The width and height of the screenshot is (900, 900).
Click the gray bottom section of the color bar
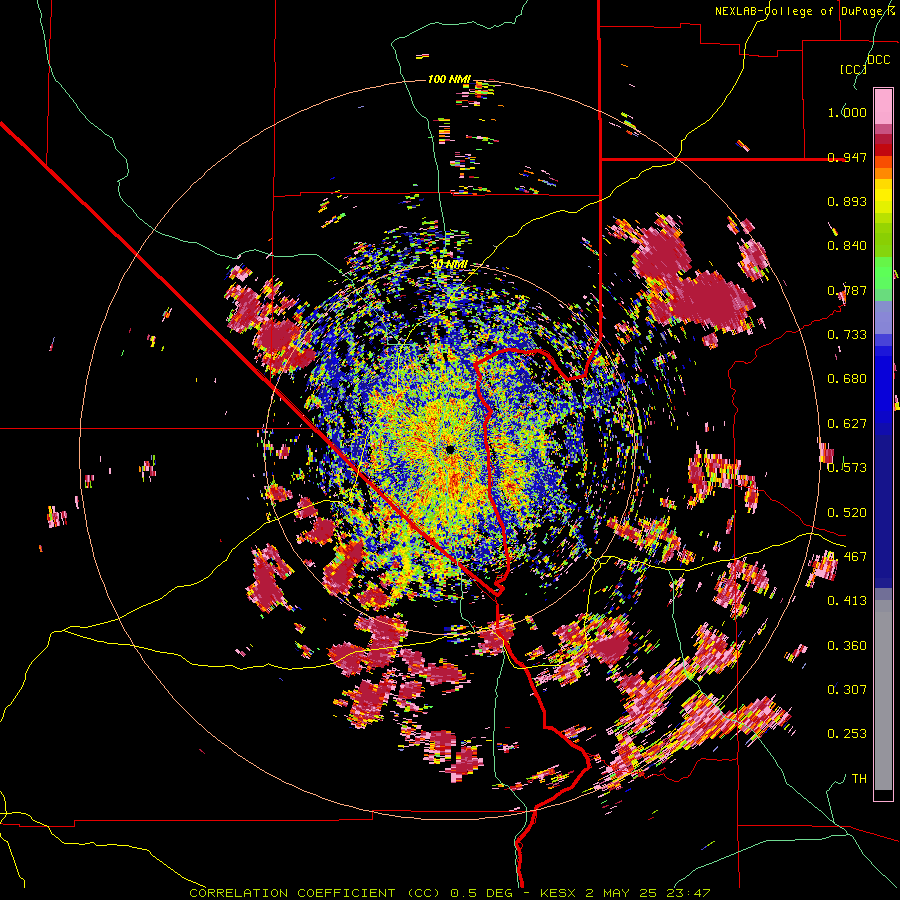pyautogui.click(x=883, y=695)
